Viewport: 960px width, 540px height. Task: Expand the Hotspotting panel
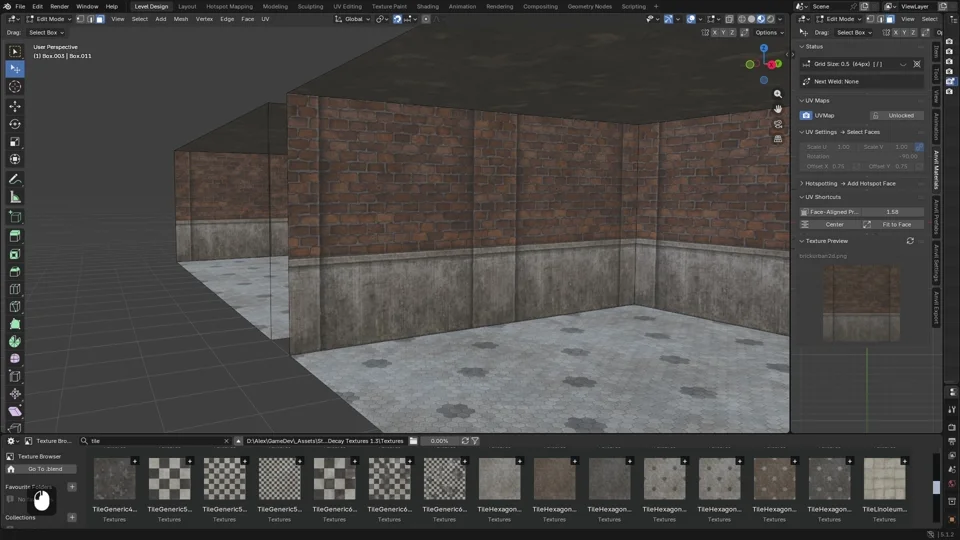tap(801, 184)
